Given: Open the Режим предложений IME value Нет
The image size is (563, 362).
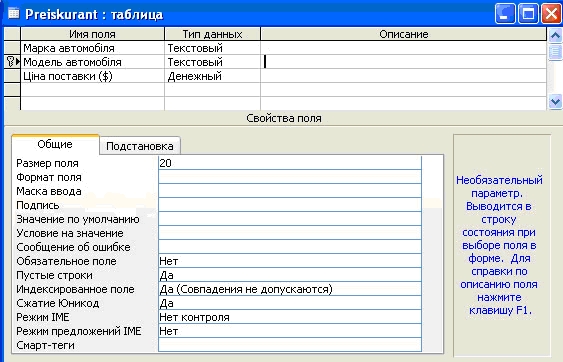Looking at the screenshot, I should (290, 331).
